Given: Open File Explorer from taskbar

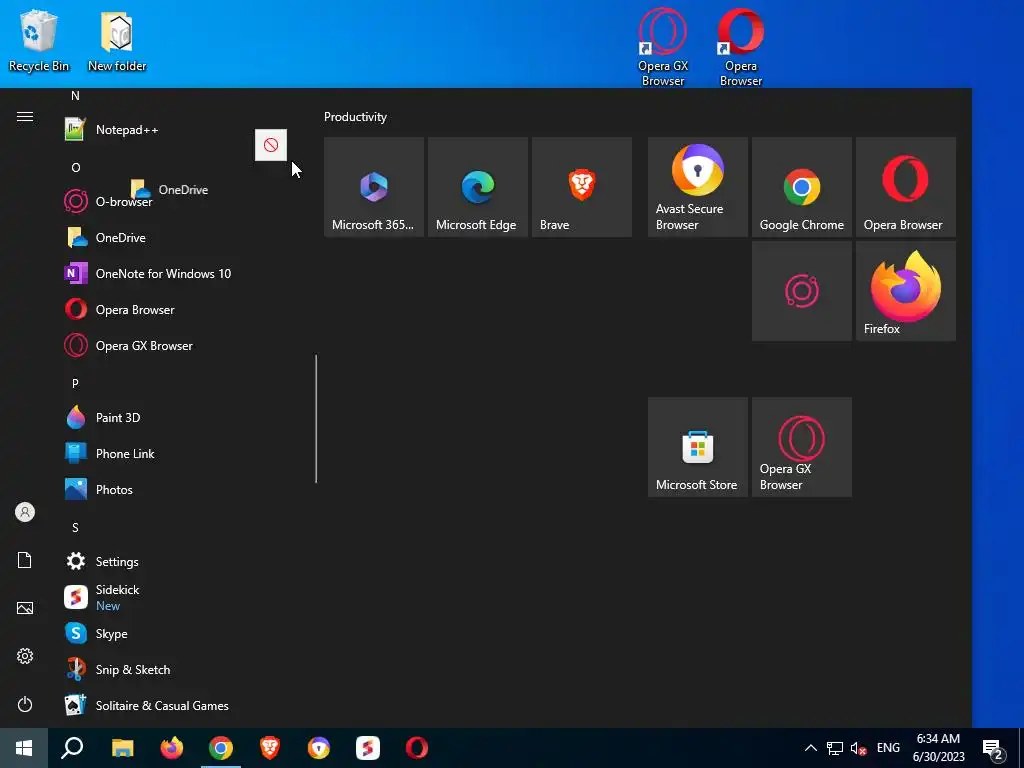Looking at the screenshot, I should 122,748.
